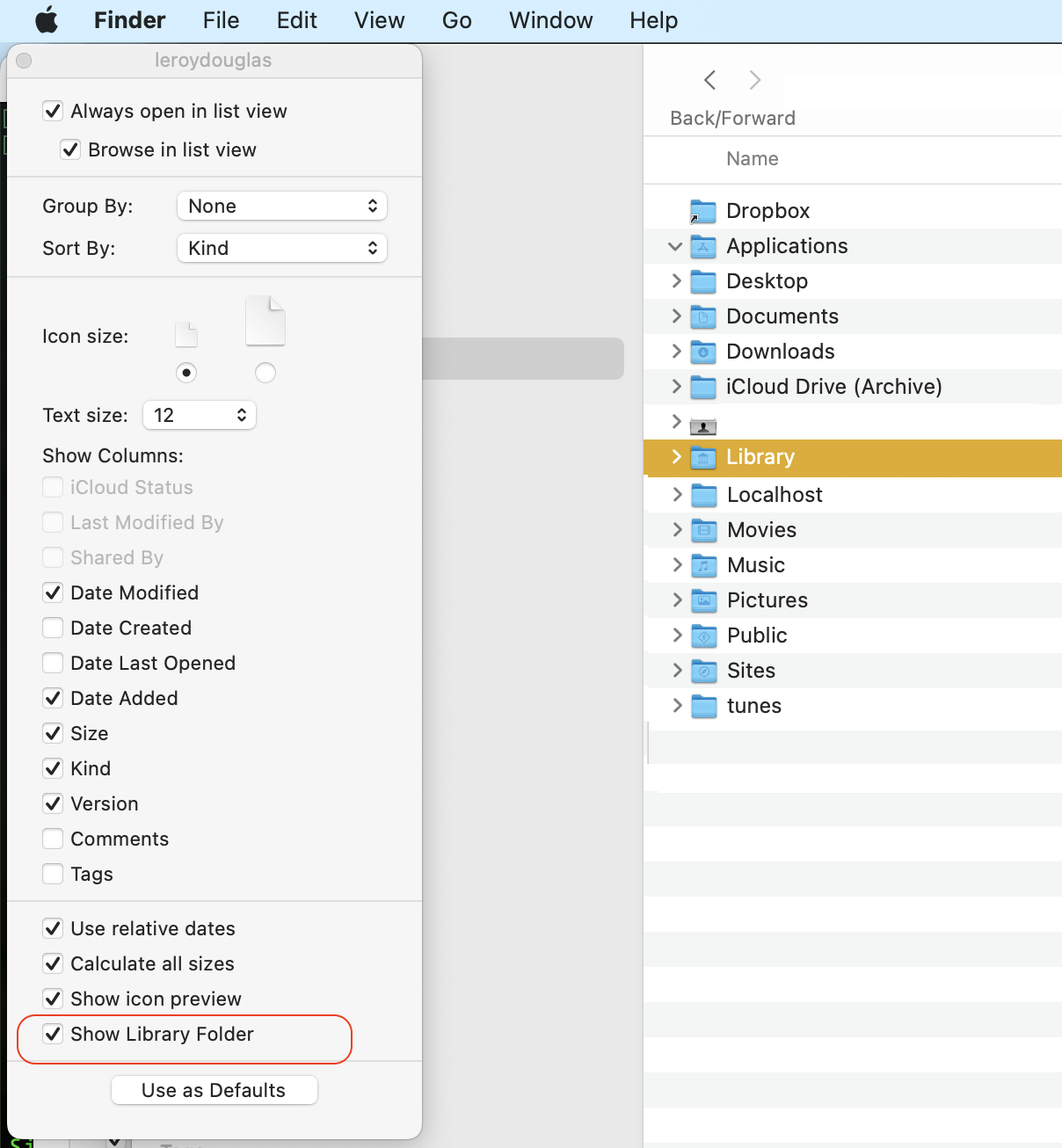
Task: Click the Forward arrow in toolbar
Action: pos(754,80)
